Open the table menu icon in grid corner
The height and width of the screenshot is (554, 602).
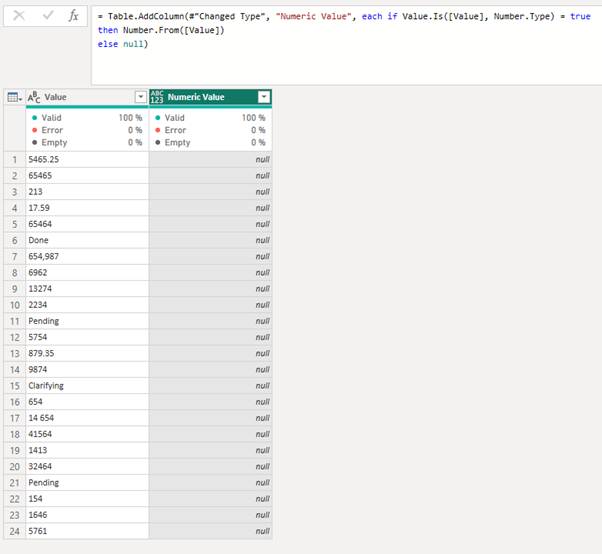click(x=13, y=97)
